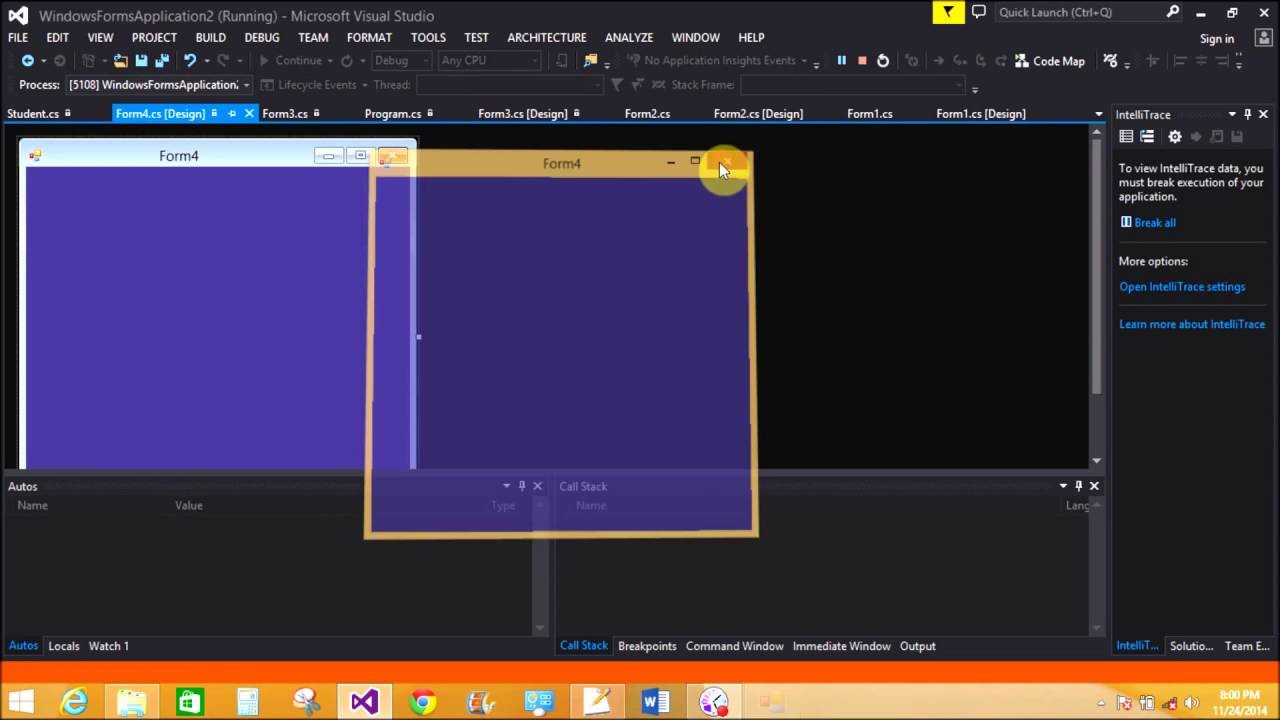The image size is (1280, 720).
Task: Switch to the Immediate Window tab
Action: click(x=841, y=646)
